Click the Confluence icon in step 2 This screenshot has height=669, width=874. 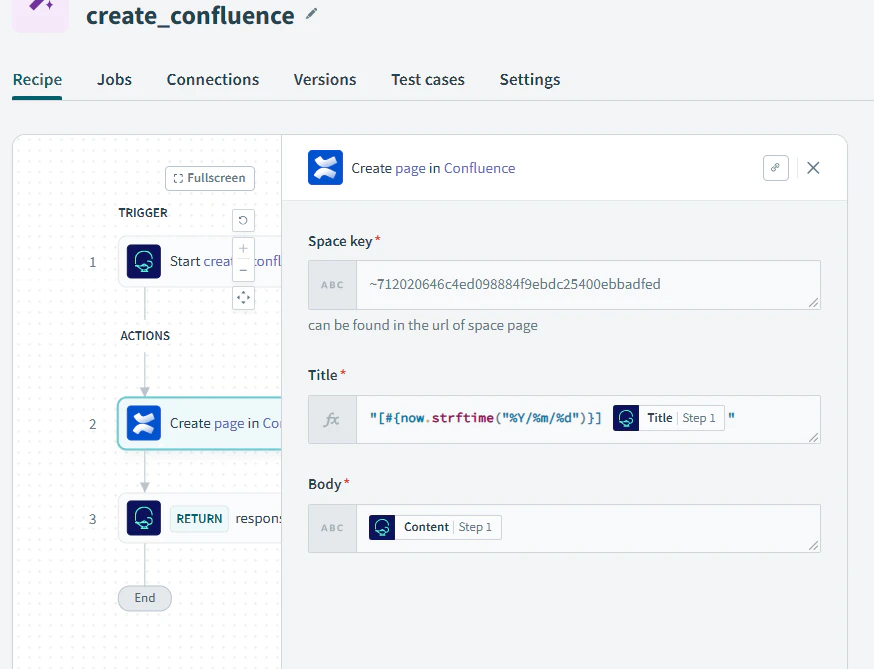(144, 423)
